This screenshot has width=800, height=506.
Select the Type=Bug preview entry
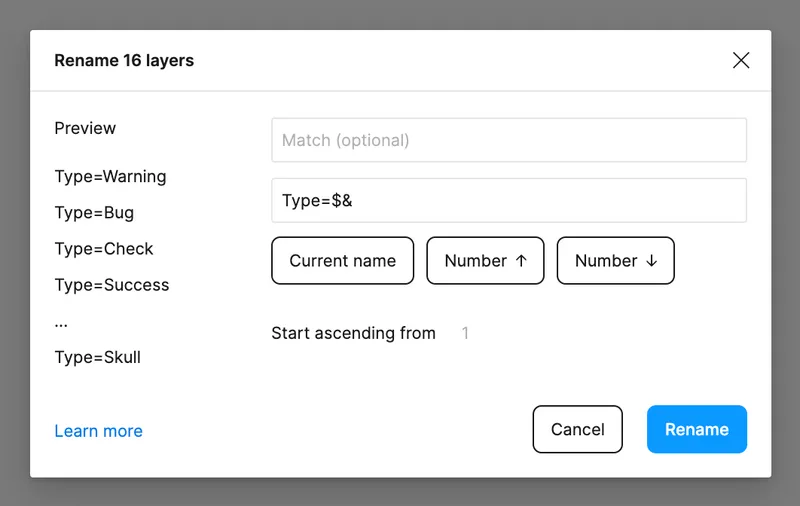pos(94,213)
